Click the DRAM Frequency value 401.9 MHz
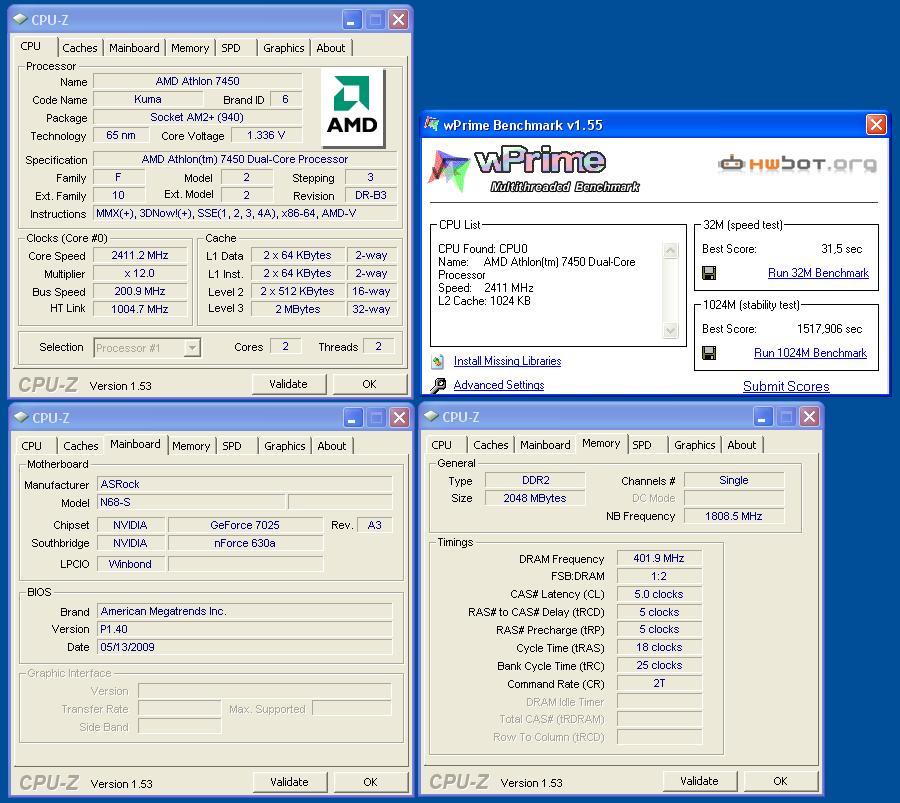900x803 pixels. pos(659,558)
